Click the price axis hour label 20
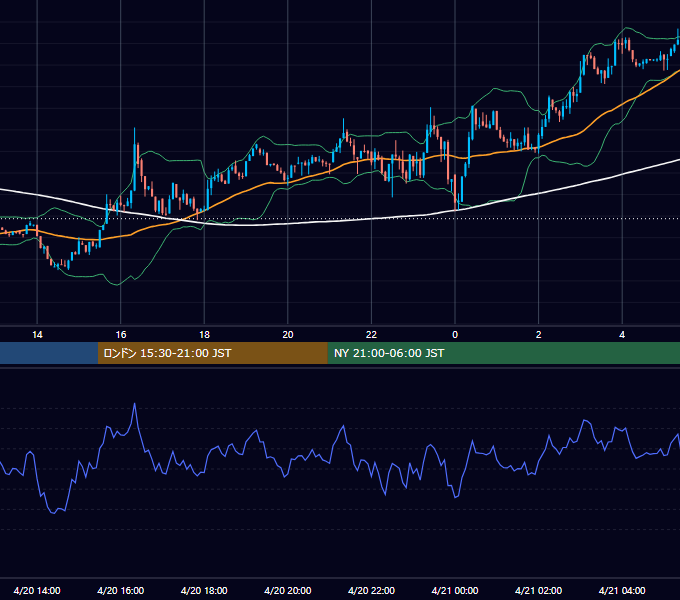The image size is (680, 600). click(288, 335)
